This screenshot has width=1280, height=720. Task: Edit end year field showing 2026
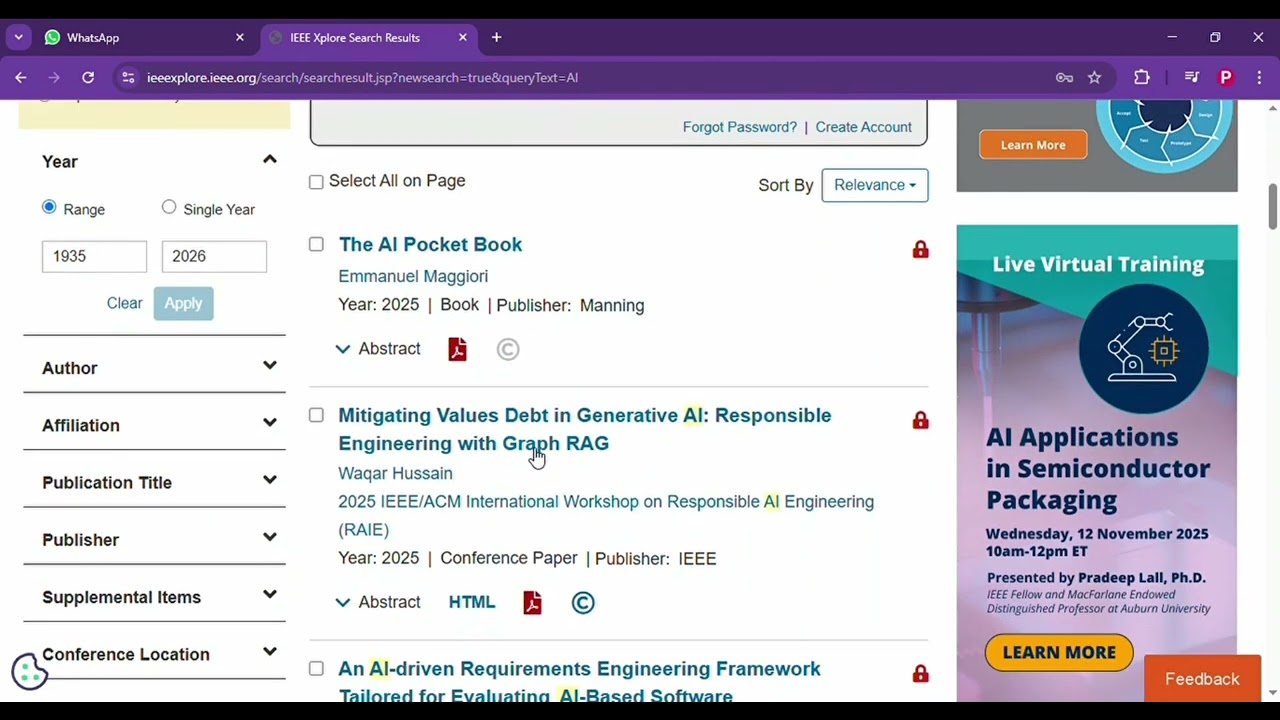pyautogui.click(x=214, y=256)
